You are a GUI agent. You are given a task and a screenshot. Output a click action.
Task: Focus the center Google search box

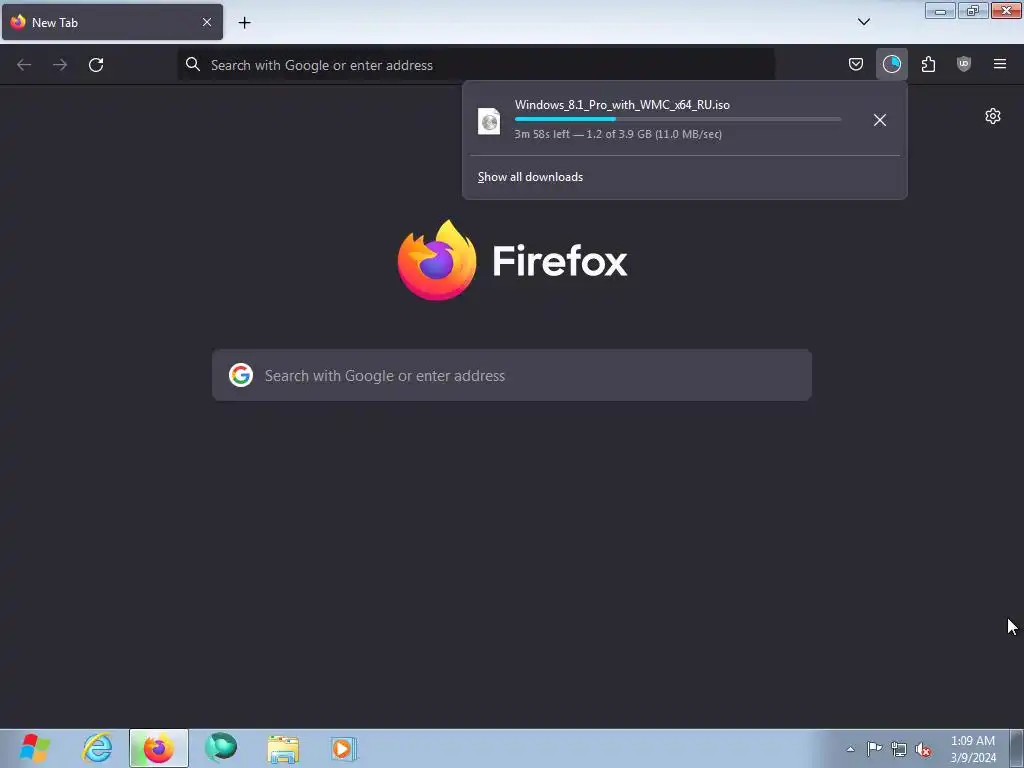(512, 376)
